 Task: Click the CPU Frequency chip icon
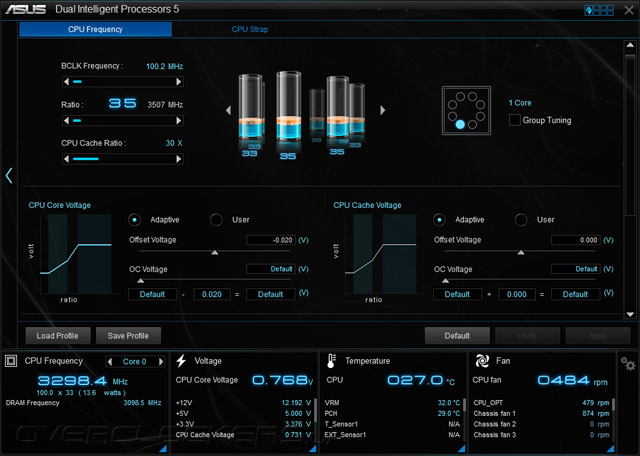pyautogui.click(x=11, y=361)
